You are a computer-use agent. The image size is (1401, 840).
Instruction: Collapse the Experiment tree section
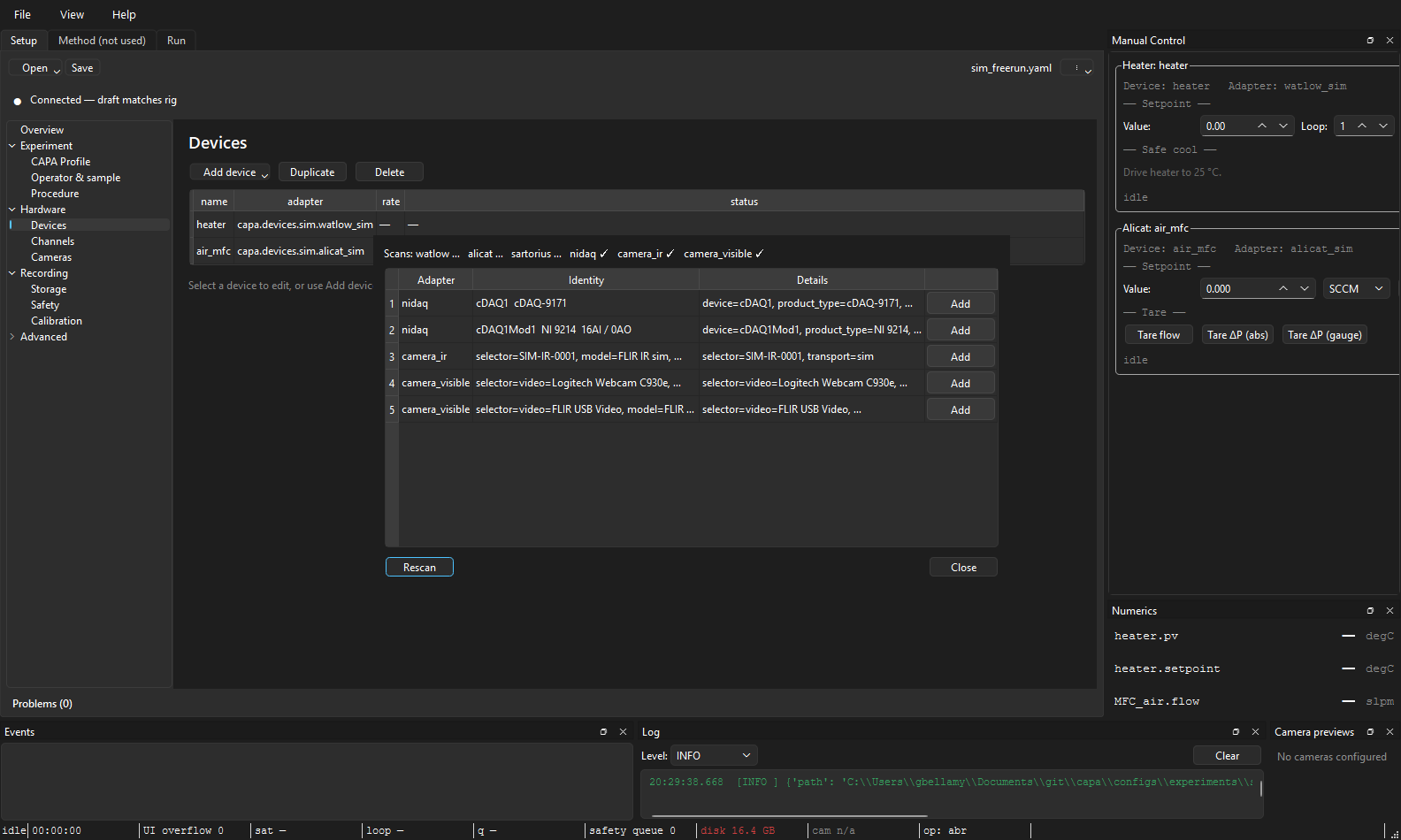(x=12, y=146)
